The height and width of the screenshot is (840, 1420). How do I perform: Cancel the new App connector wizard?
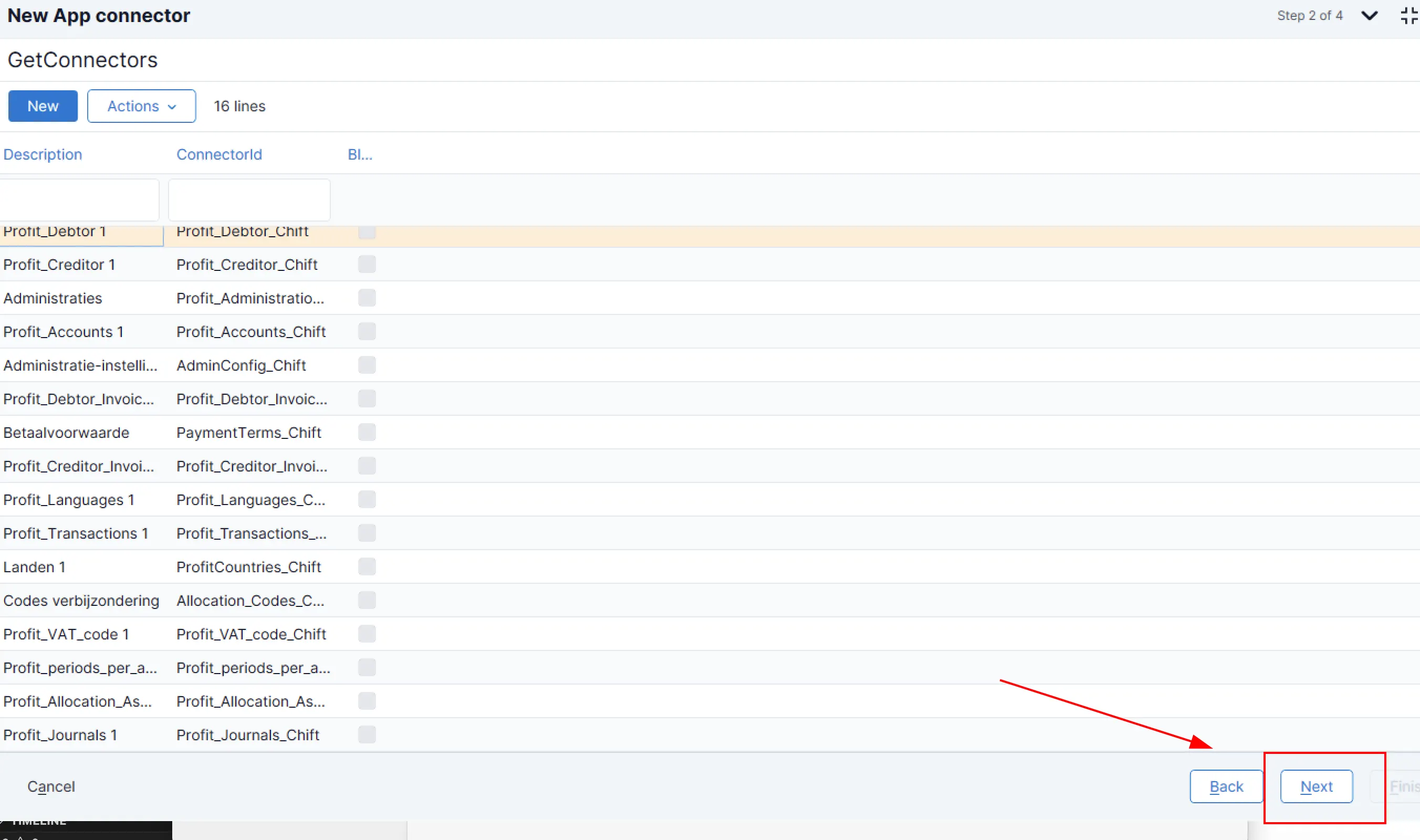tap(51, 786)
